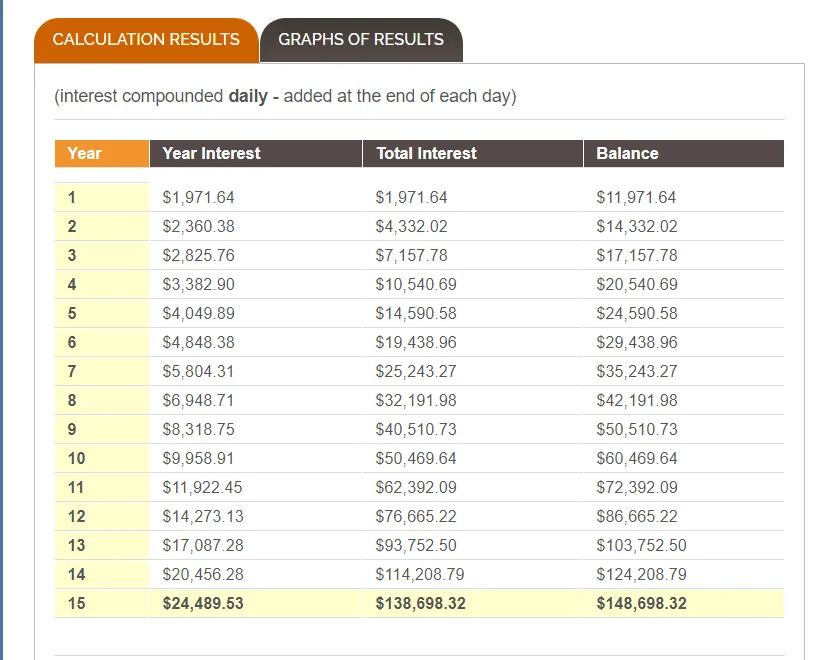Select the $1,971.64 balance-free Year Interest cell for year 1
Viewport: 828px width, 660px height.
(x=198, y=197)
